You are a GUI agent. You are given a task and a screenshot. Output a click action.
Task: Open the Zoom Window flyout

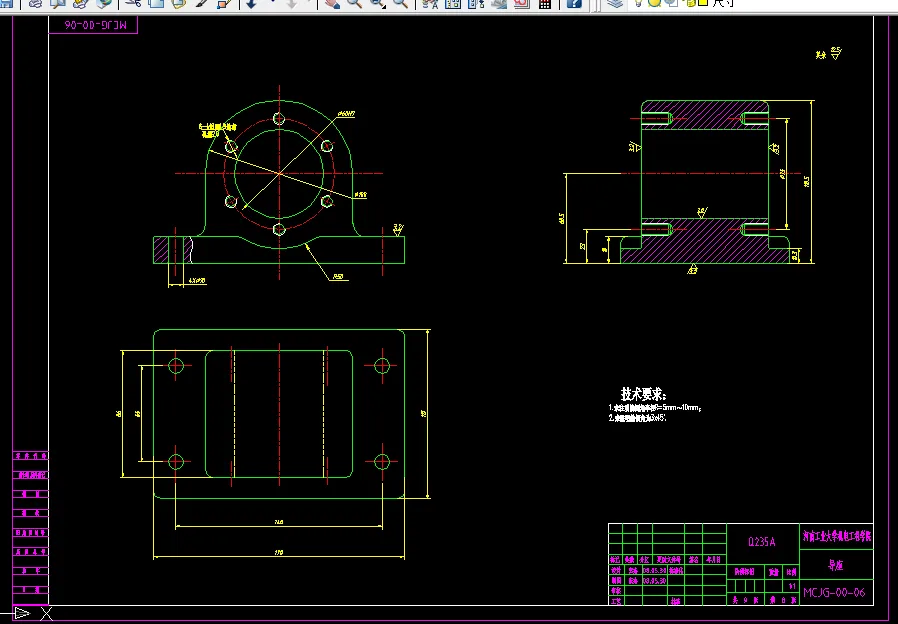coord(378,3)
